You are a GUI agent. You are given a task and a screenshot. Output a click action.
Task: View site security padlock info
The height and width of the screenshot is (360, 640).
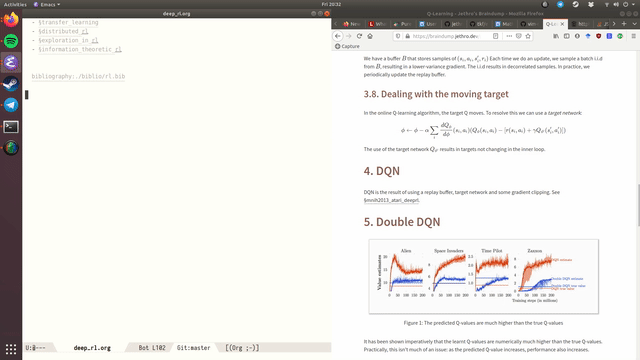pos(407,36)
